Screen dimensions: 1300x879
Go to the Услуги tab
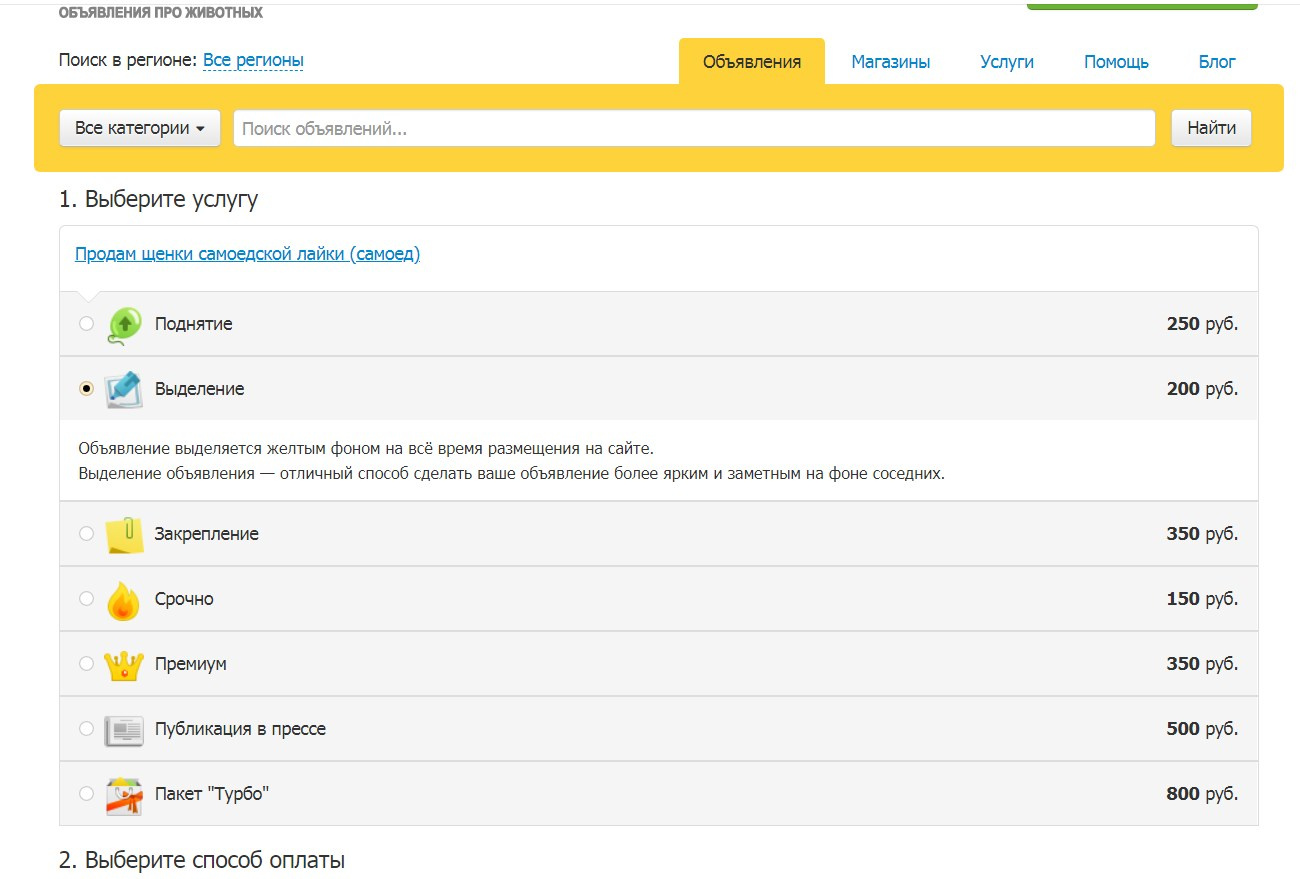click(1007, 62)
